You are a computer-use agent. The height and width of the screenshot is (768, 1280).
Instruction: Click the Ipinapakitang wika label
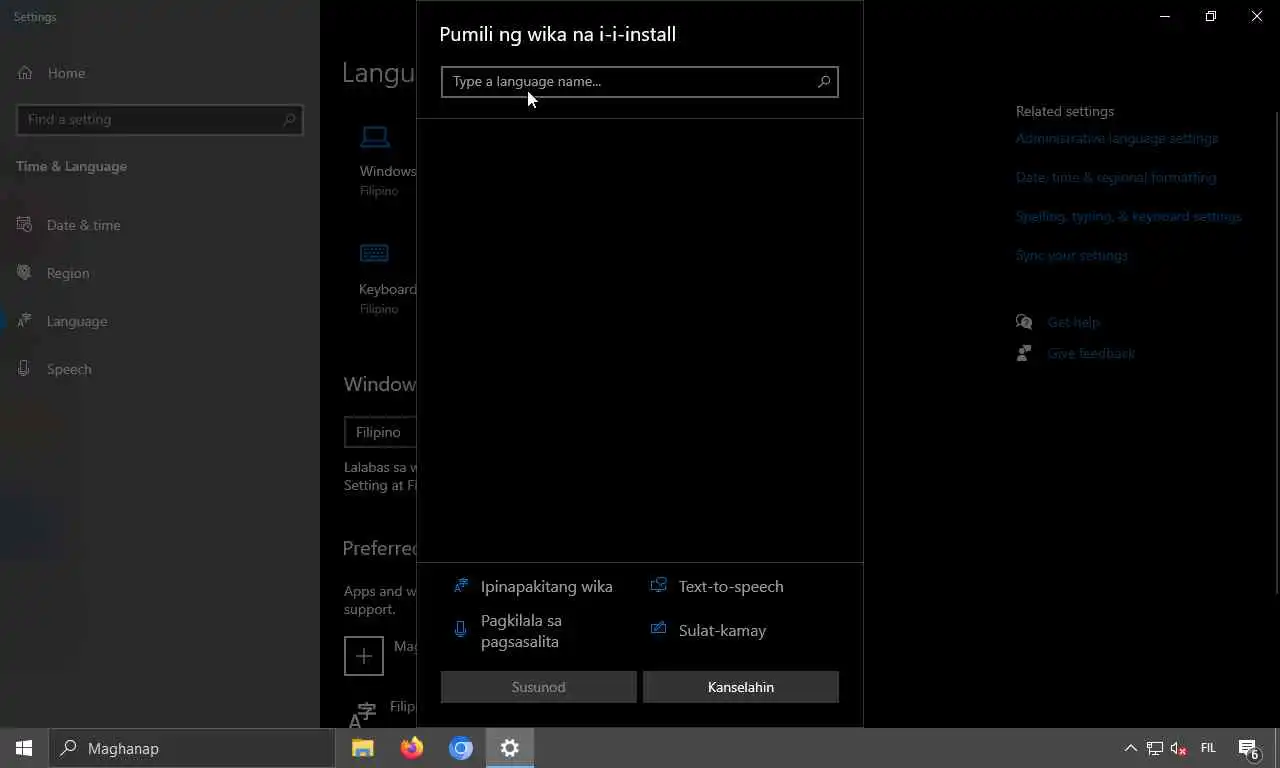[546, 587]
